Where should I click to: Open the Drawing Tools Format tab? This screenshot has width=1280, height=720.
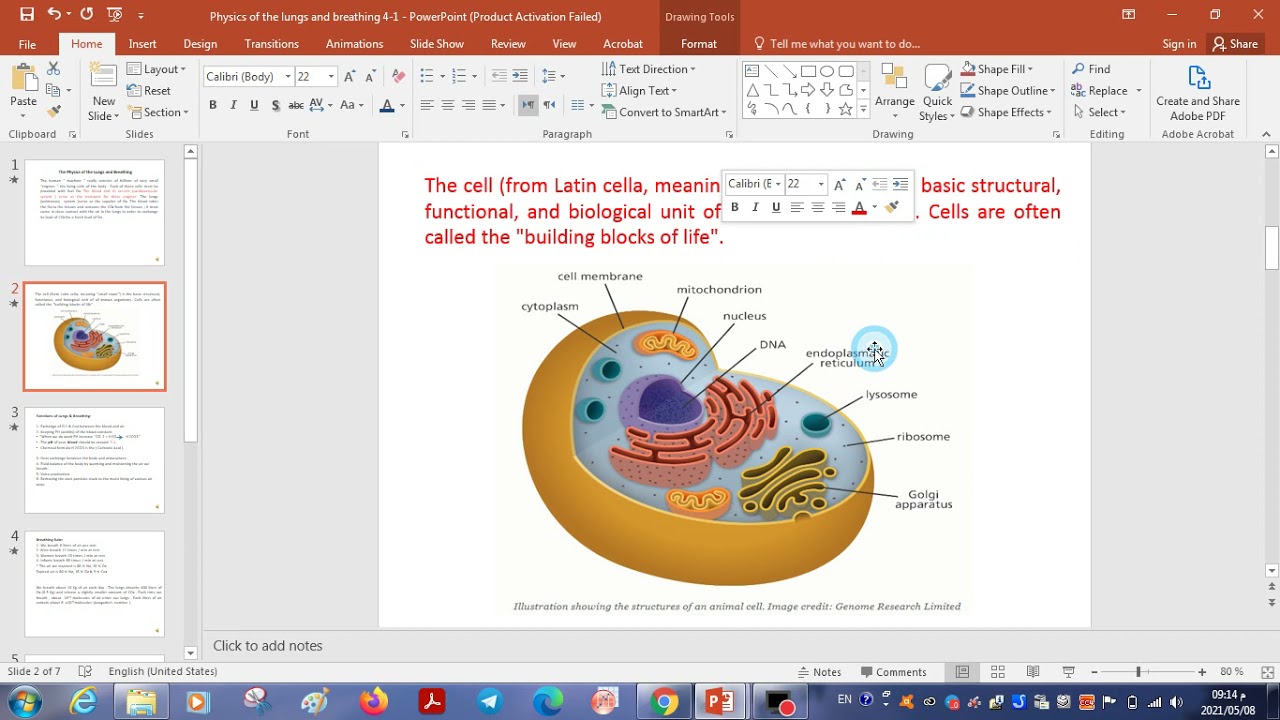click(x=698, y=44)
